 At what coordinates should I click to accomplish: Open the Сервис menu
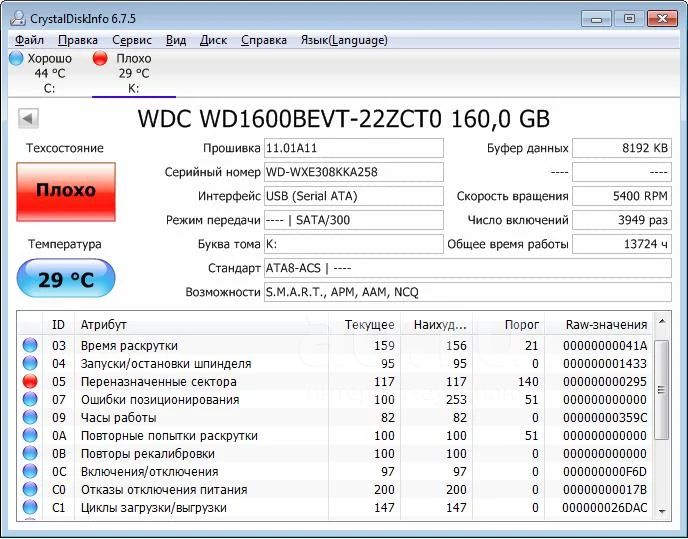[132, 40]
